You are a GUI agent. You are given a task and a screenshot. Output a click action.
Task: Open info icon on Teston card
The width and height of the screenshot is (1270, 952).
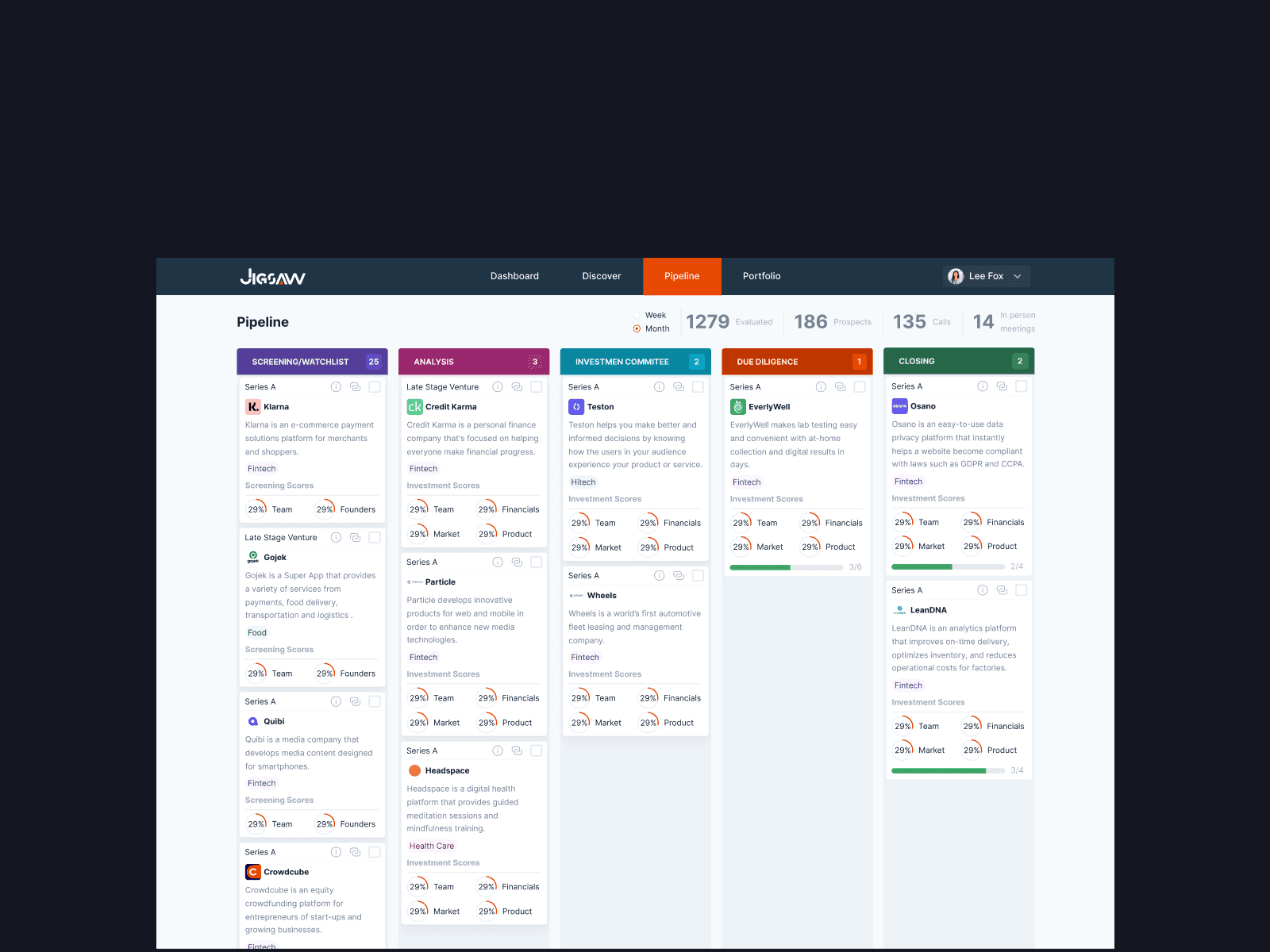click(x=659, y=387)
